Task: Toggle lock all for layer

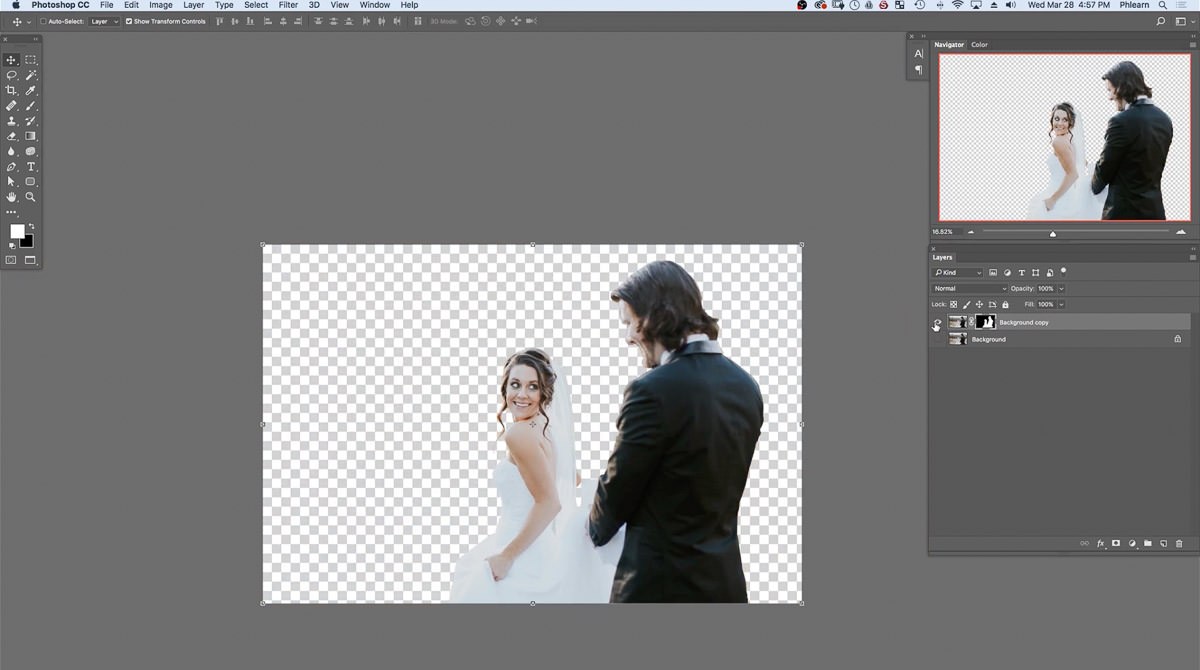Action: 1005,304
